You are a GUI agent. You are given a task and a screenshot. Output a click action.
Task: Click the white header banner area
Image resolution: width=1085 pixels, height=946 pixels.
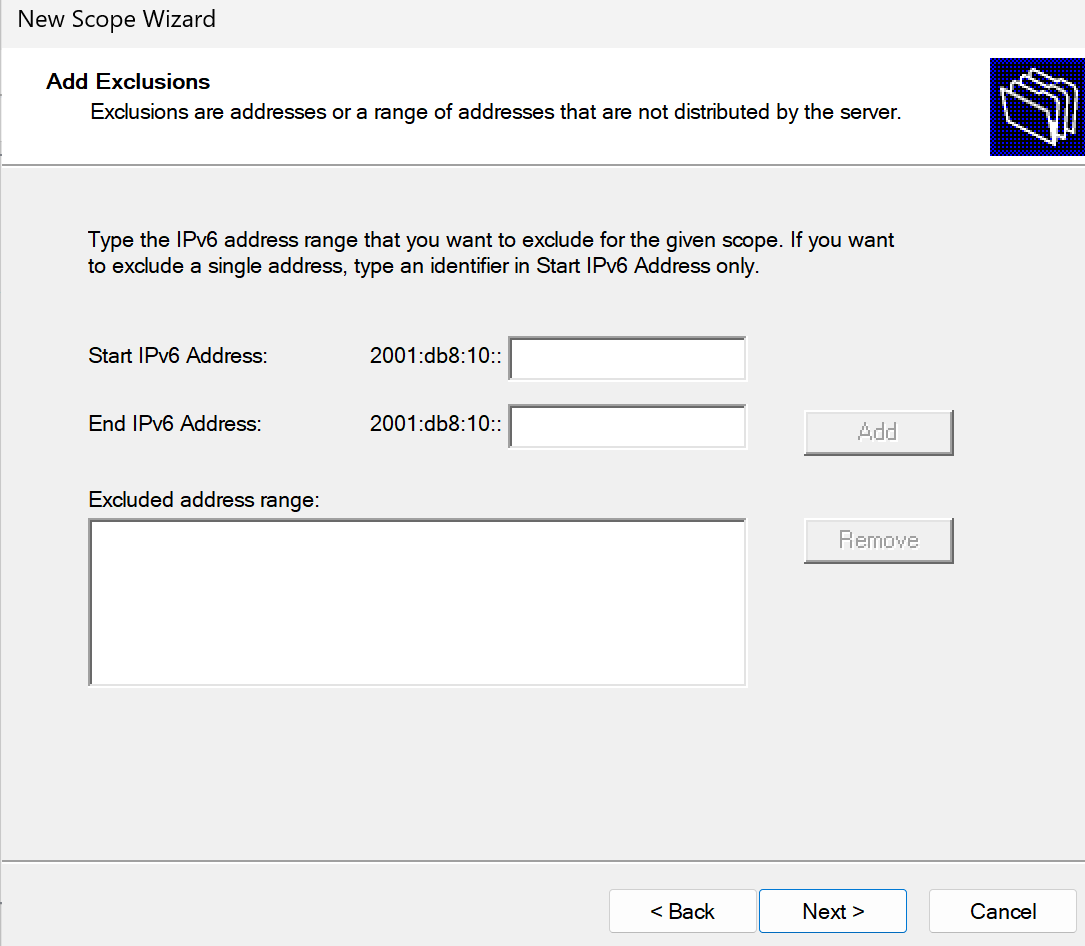click(x=495, y=106)
